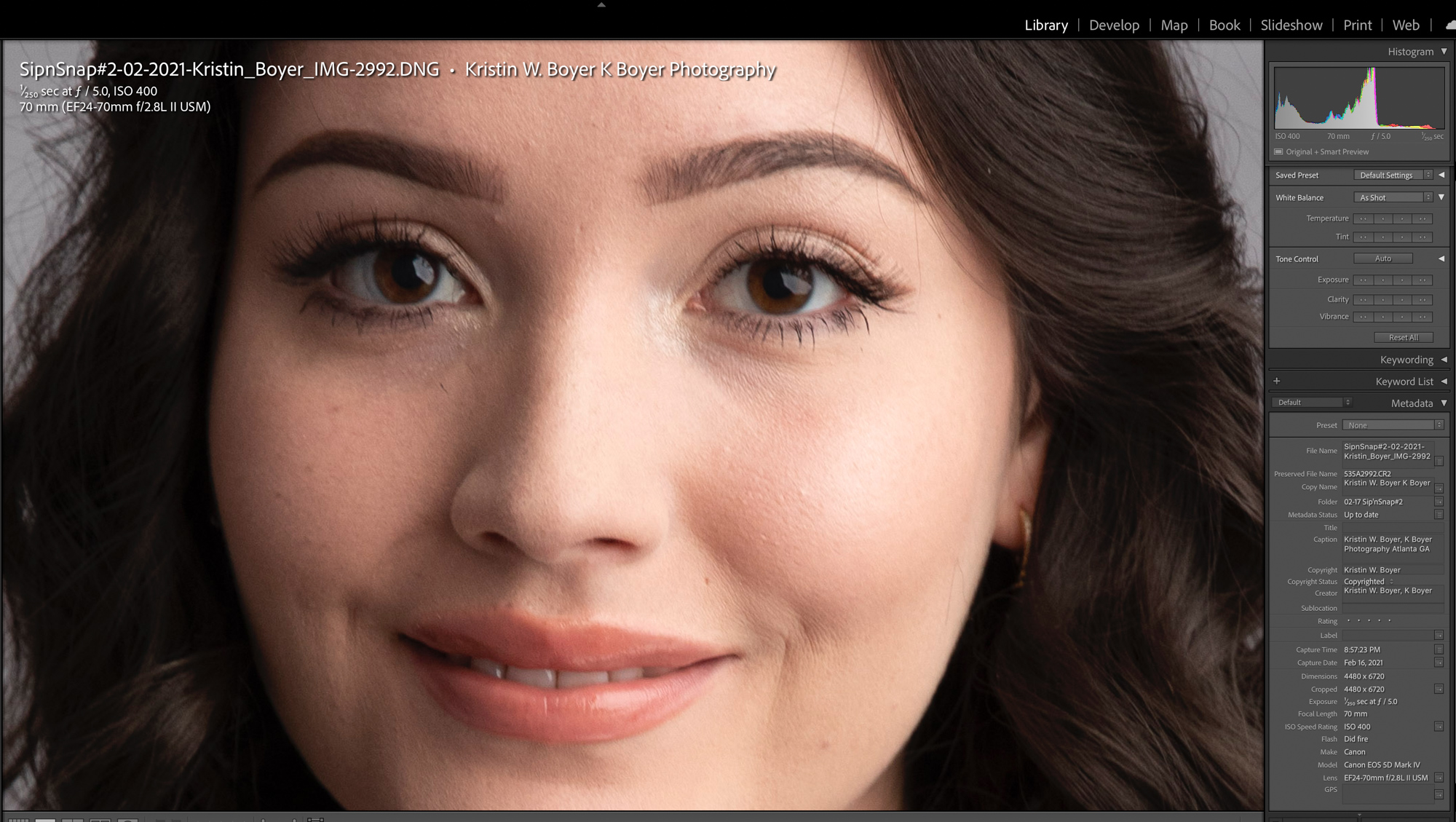Click the Auto tone button
The width and height of the screenshot is (1456, 822).
1382,258
